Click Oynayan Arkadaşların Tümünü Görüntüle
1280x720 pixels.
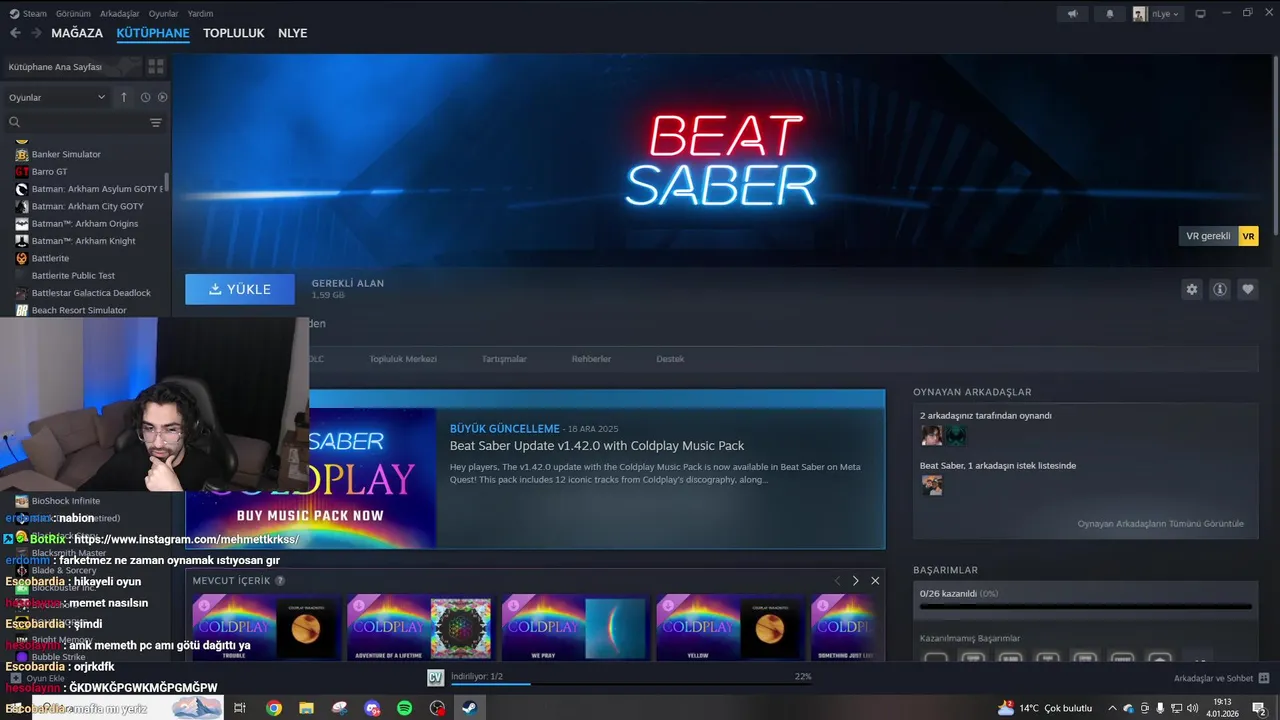coord(1160,524)
